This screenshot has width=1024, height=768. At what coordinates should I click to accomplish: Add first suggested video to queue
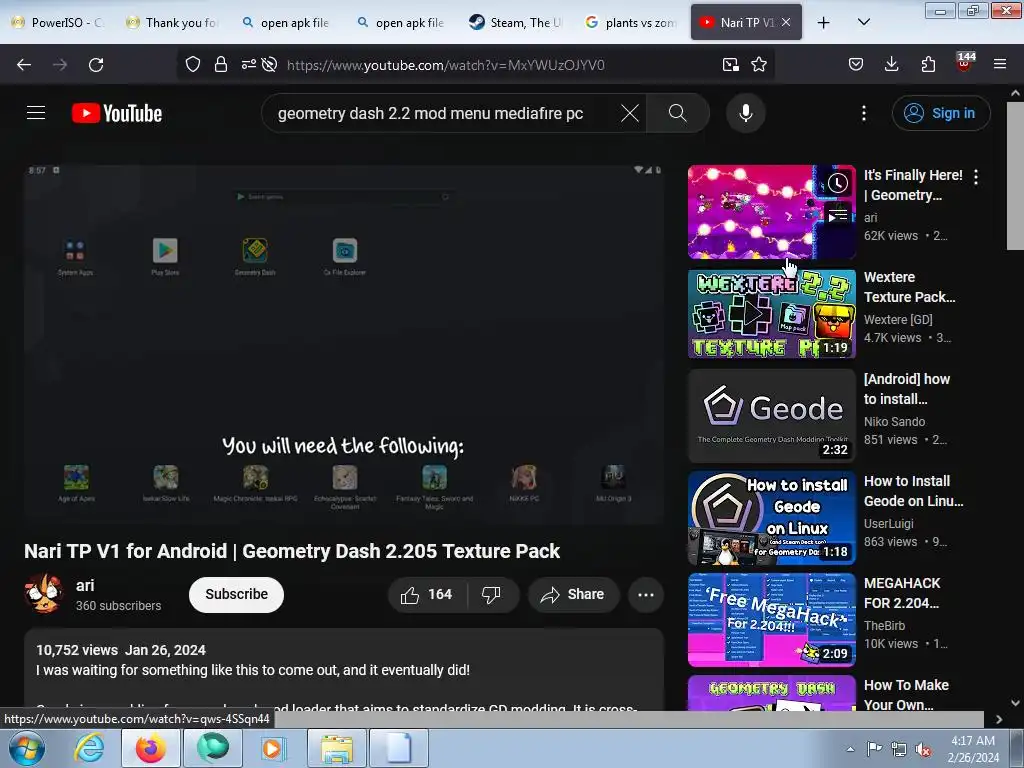click(838, 215)
